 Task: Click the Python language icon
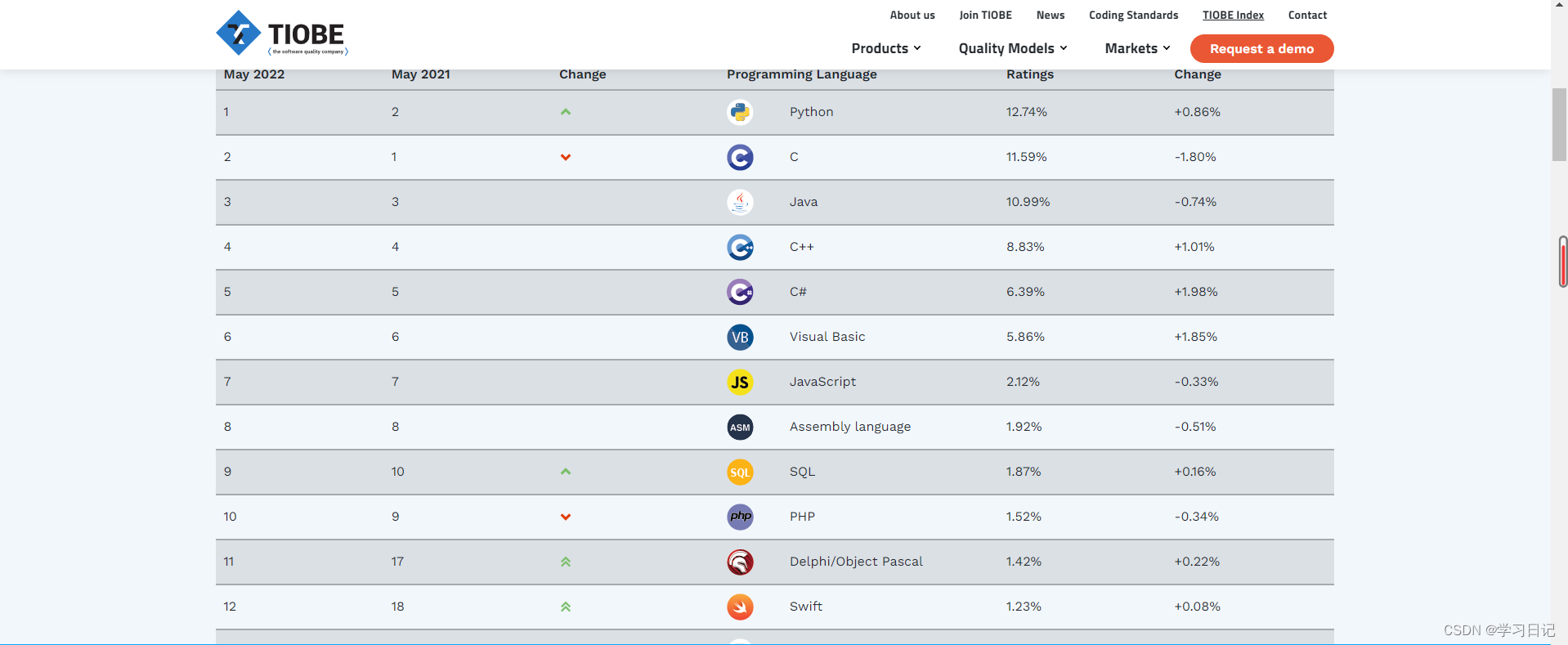[x=740, y=112]
